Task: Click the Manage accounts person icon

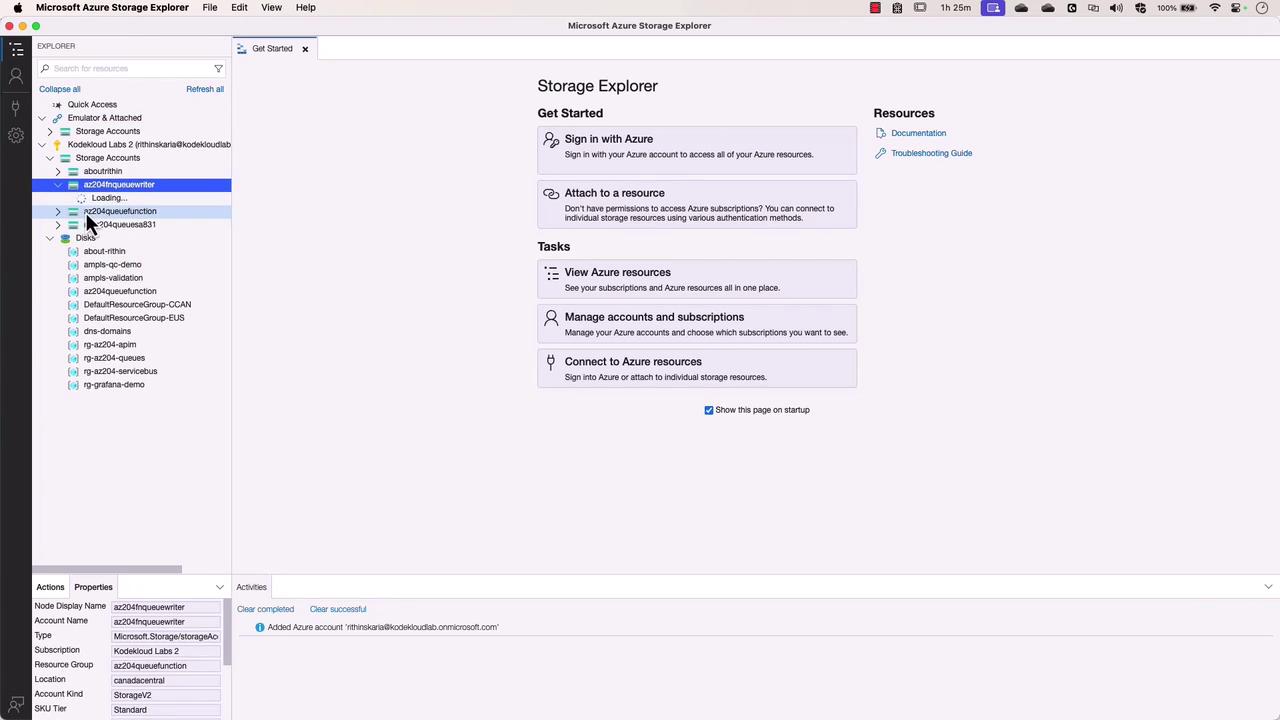Action: coord(551,318)
